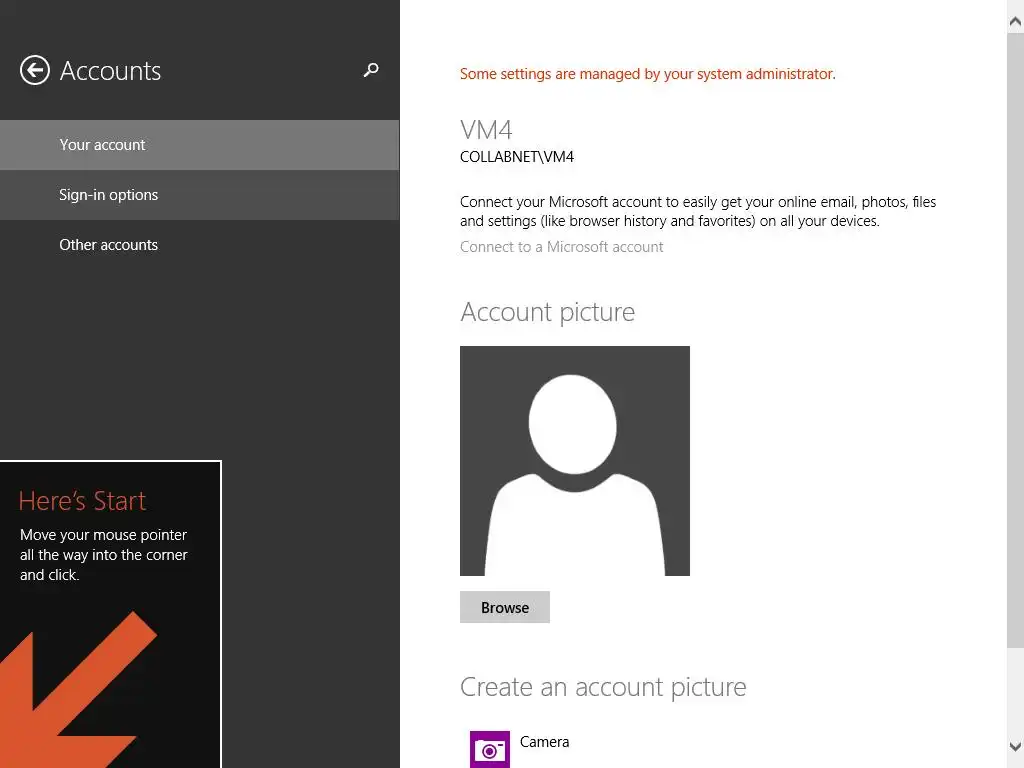Click the Account picture heading
This screenshot has height=768, width=1024.
pyautogui.click(x=547, y=312)
